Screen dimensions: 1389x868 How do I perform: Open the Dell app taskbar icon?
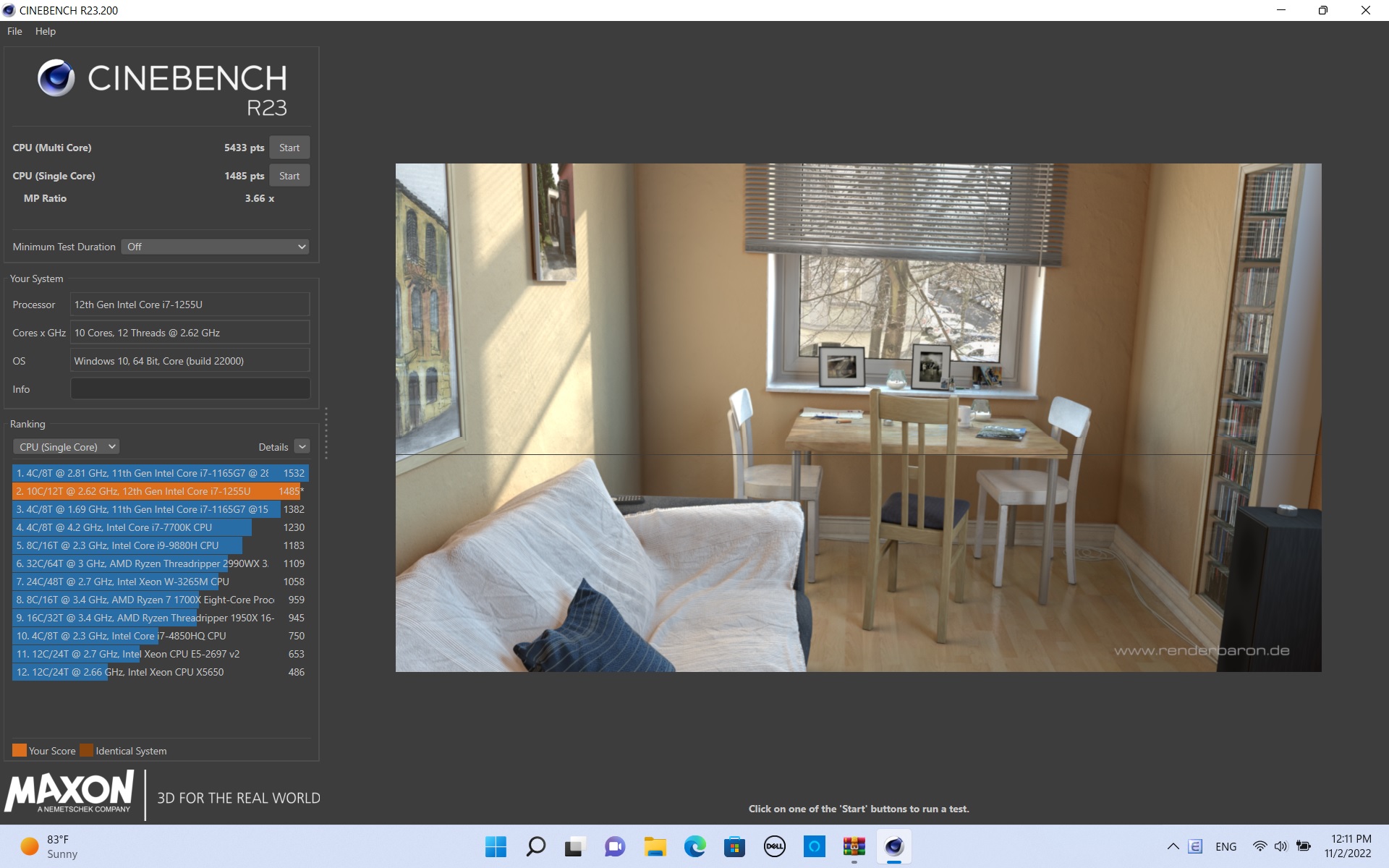pos(774,846)
